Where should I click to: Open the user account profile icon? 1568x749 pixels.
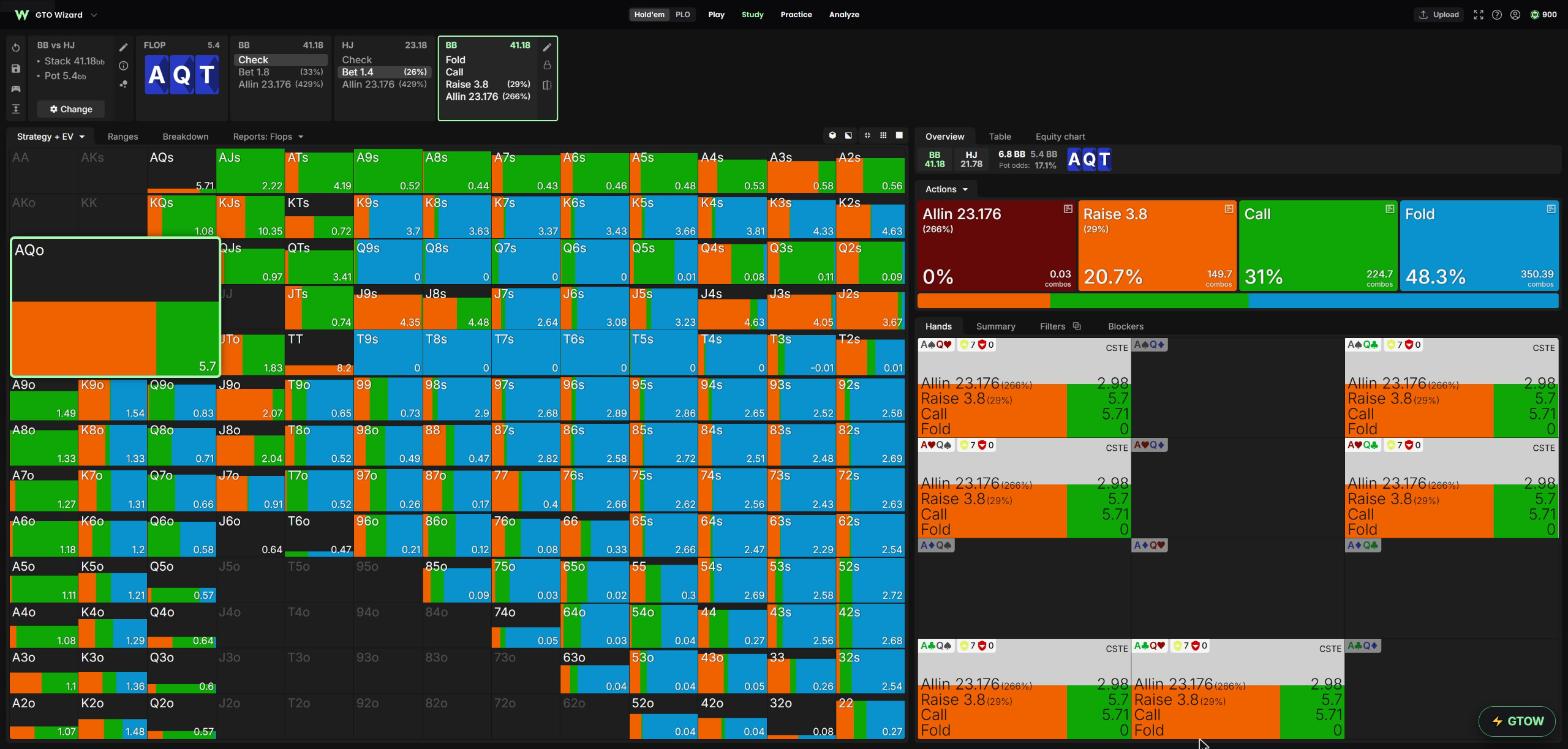pyautogui.click(x=1515, y=15)
